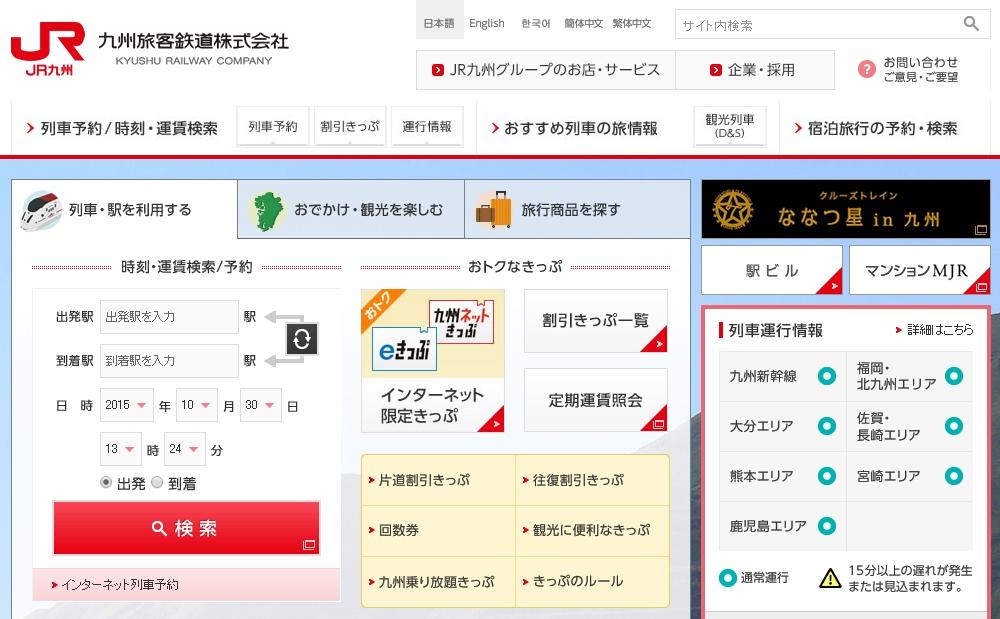
Task: Click the 宮崎エリア status circle icon
Action: (x=954, y=476)
